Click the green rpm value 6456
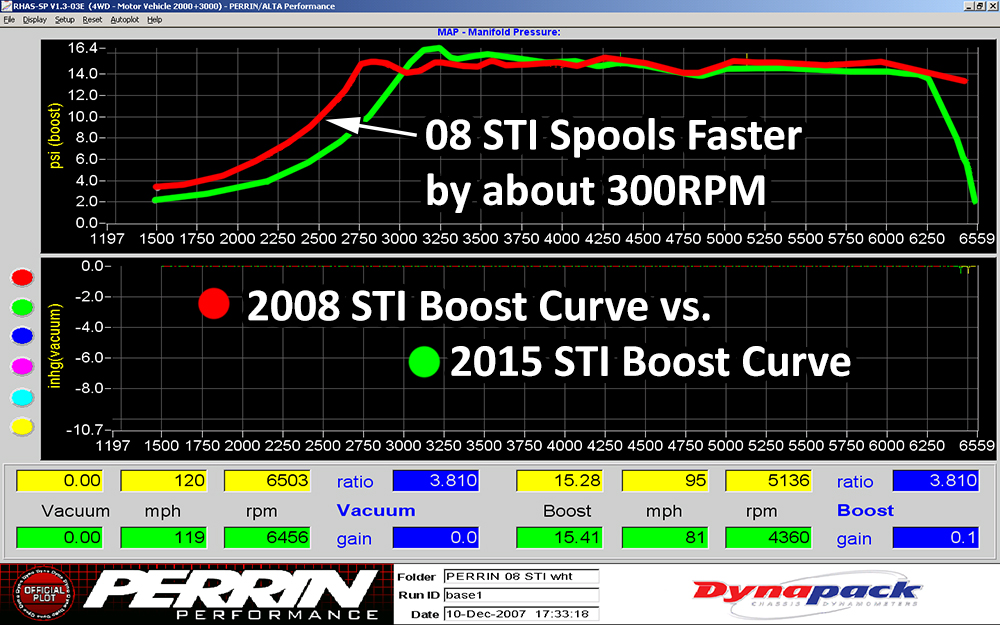1000x625 pixels. (267, 537)
